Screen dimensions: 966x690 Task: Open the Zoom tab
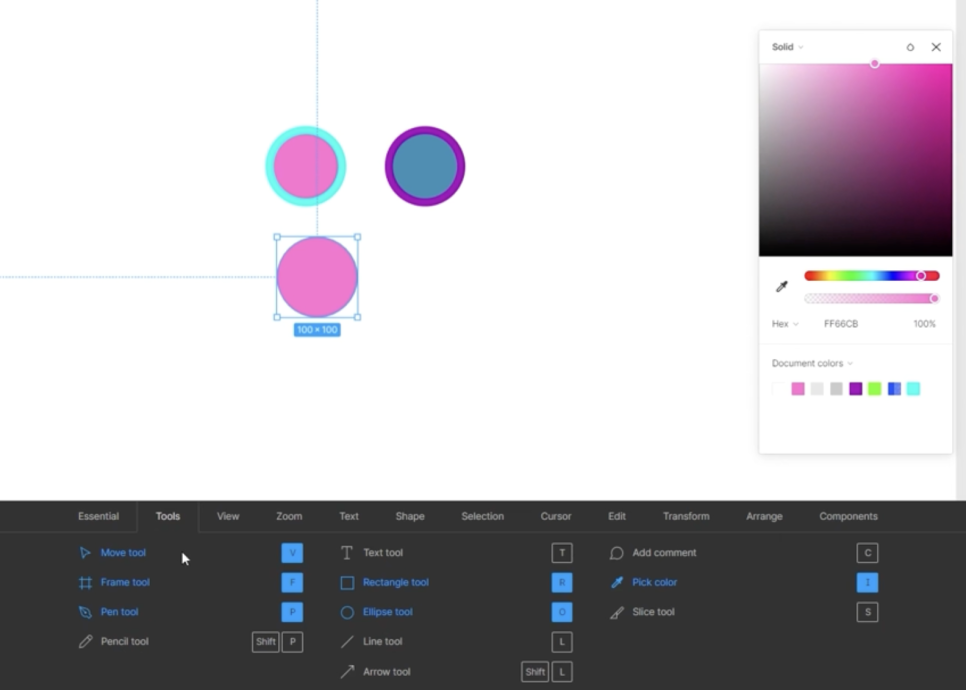289,516
